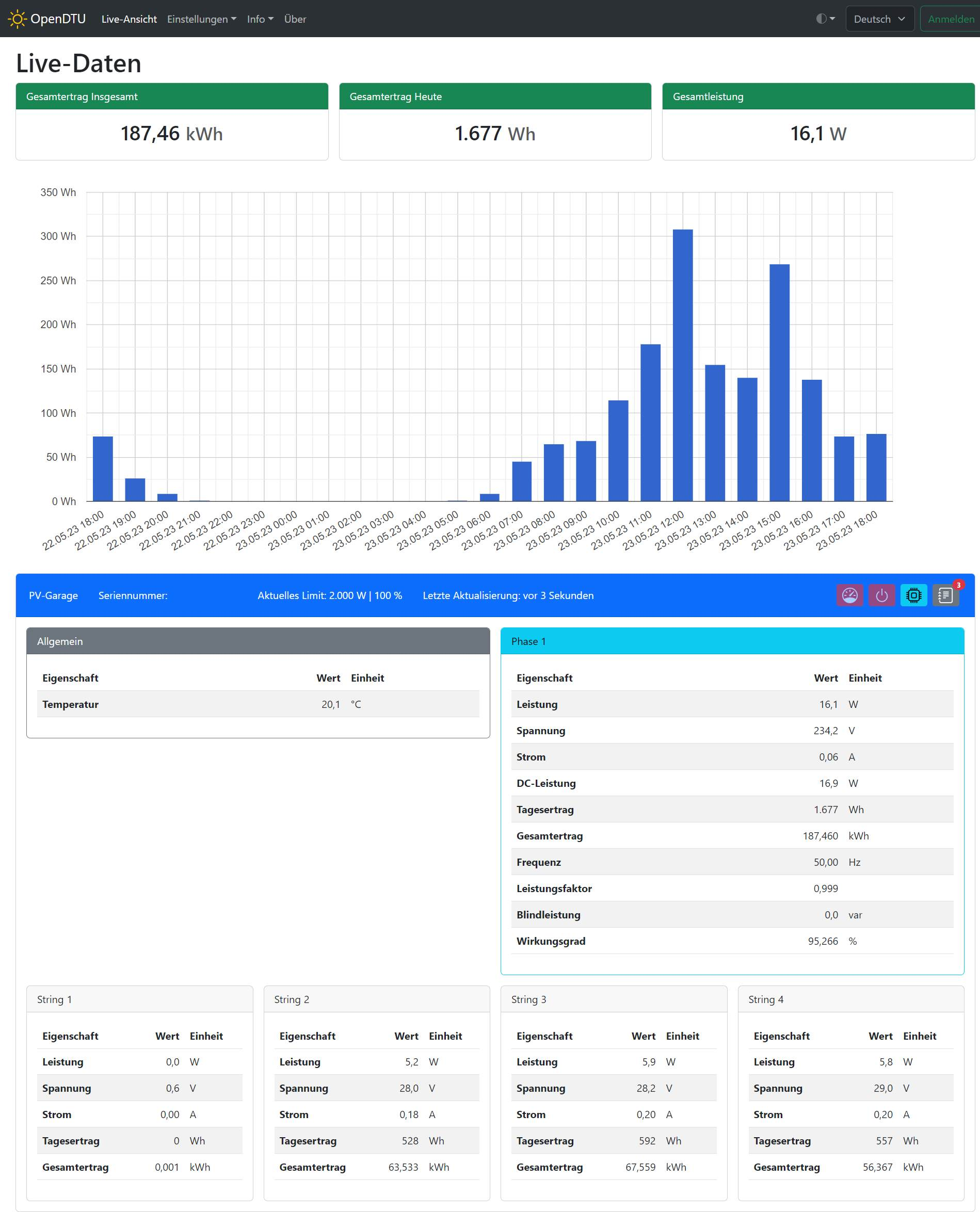Screen dimensions: 980x1212
Task: Open the inverter limit settings gauge icon
Action: (x=849, y=595)
